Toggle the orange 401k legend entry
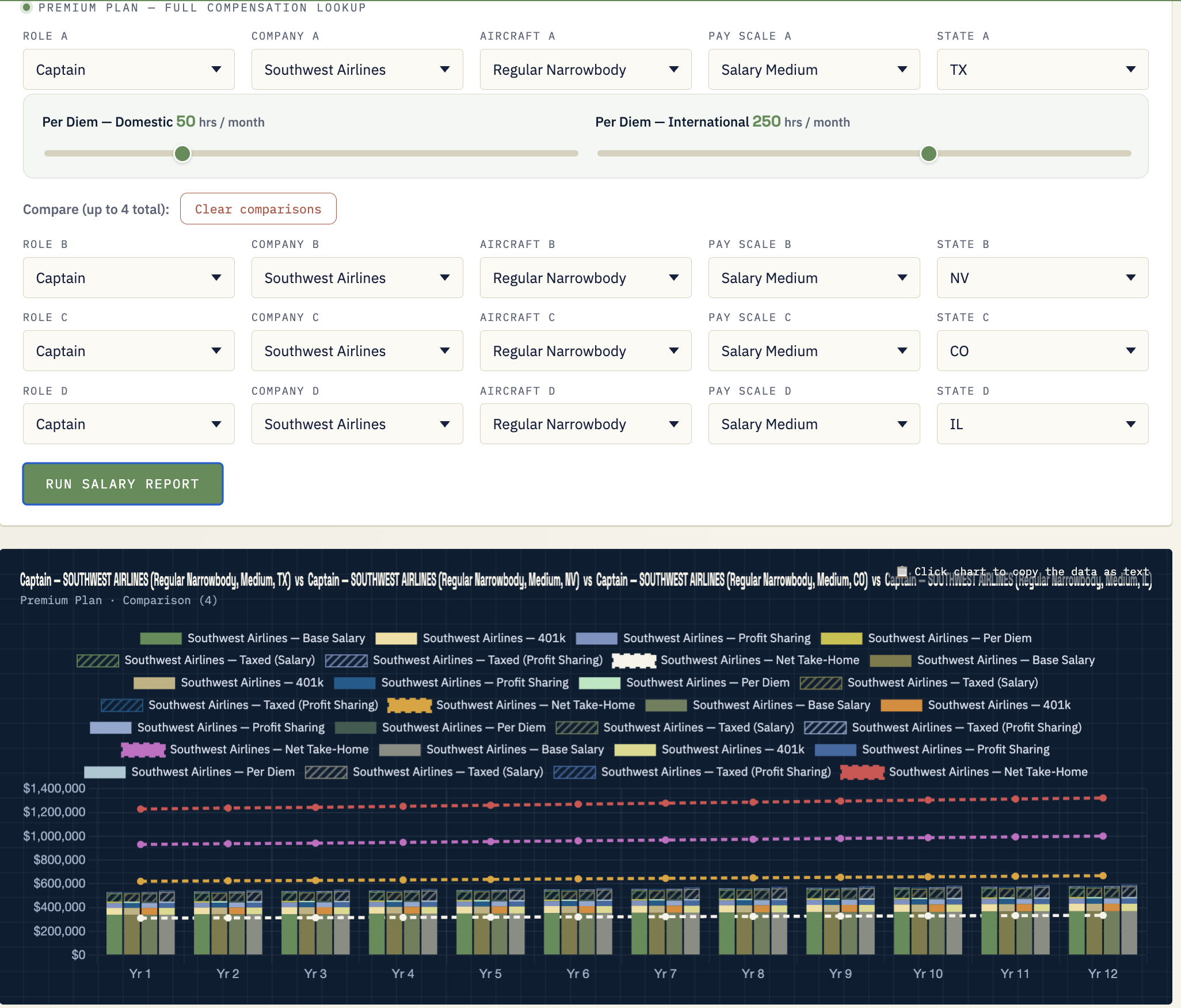 click(x=976, y=705)
